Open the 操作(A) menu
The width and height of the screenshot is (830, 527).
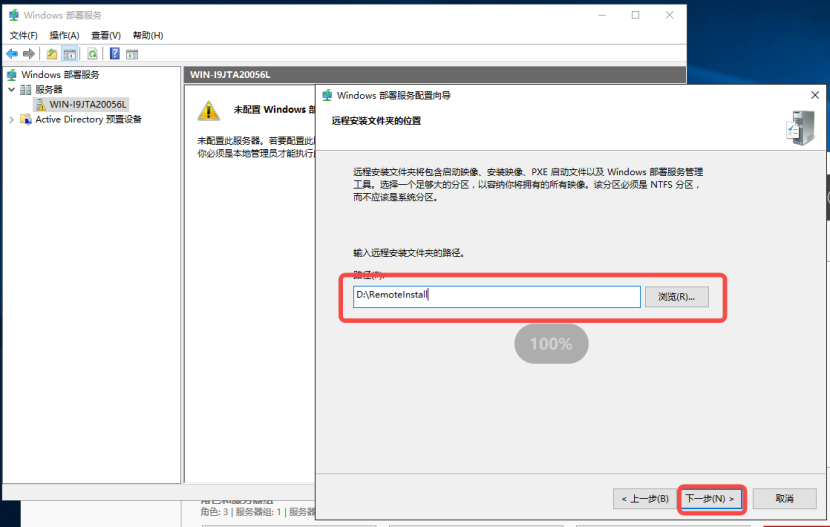pos(64,35)
